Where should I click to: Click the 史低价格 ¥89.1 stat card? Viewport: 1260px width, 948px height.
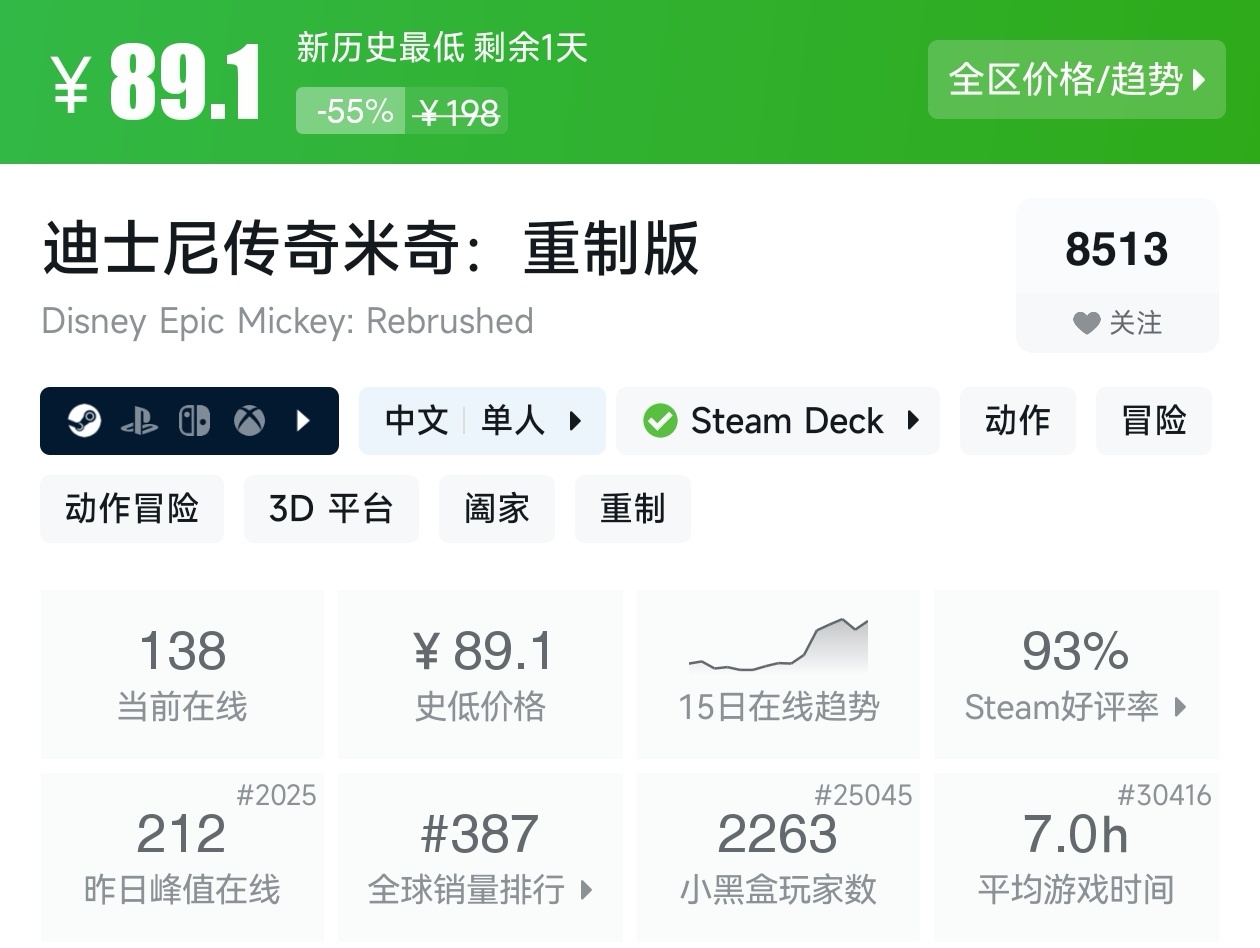pyautogui.click(x=480, y=673)
